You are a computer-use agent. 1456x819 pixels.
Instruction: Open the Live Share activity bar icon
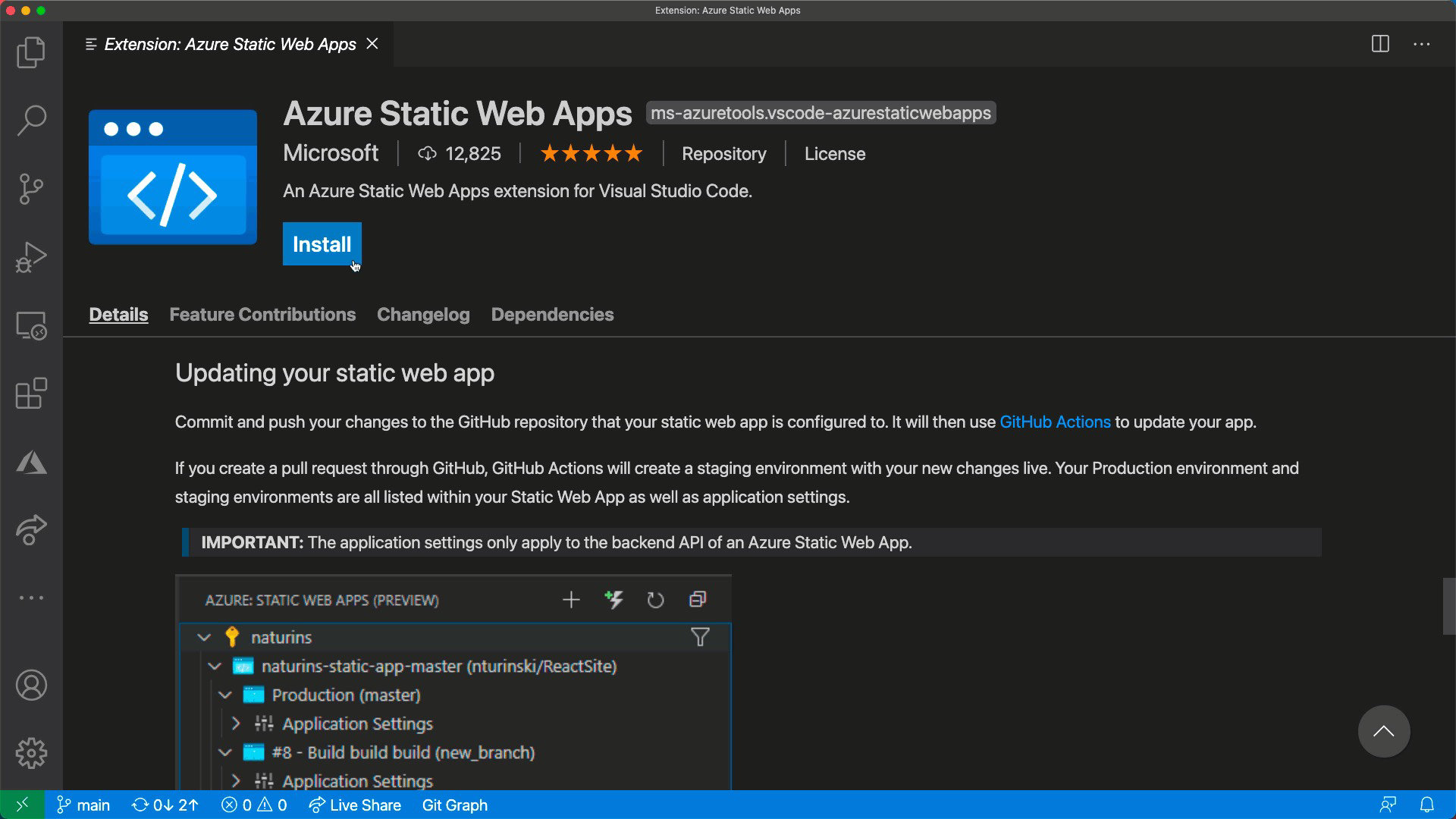(31, 530)
